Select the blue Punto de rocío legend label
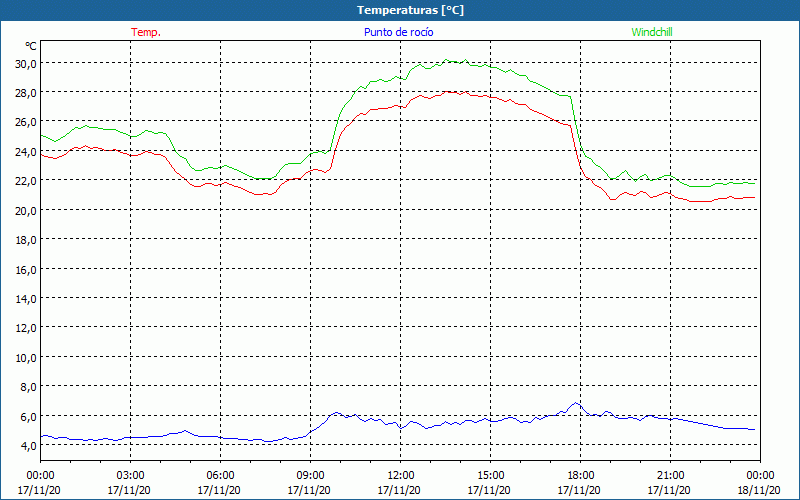 click(398, 32)
